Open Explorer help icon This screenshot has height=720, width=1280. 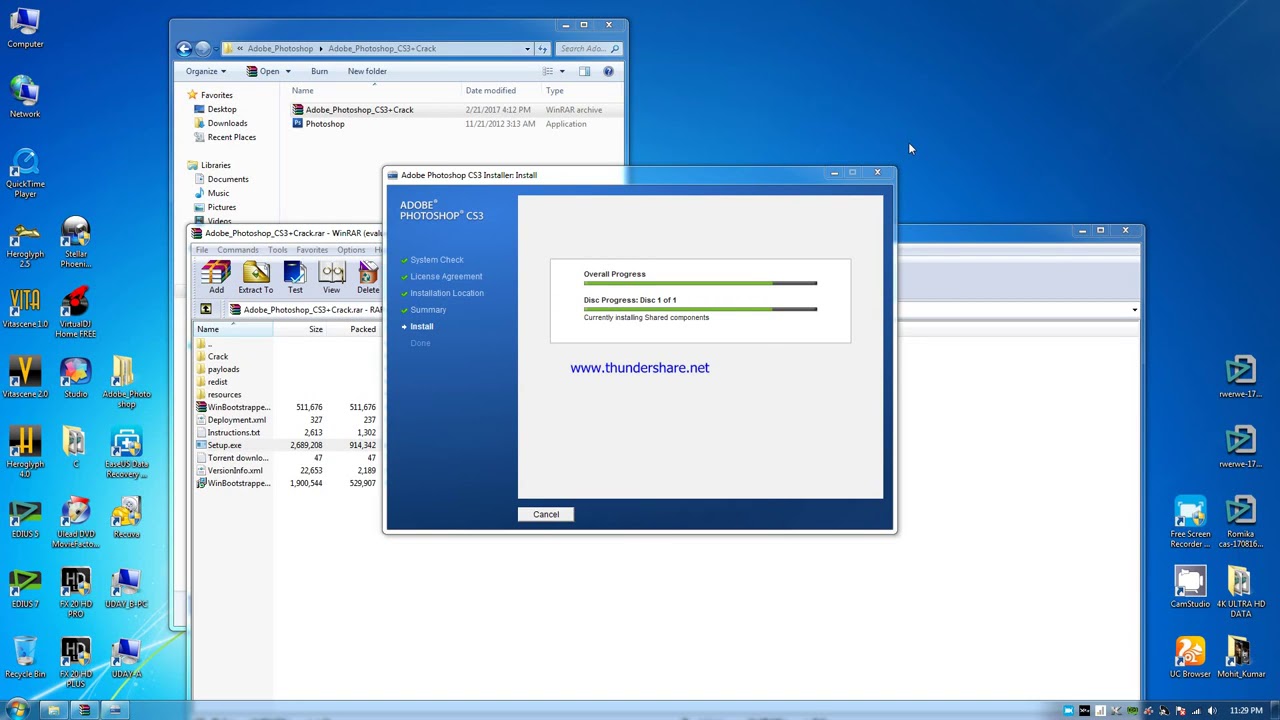608,71
